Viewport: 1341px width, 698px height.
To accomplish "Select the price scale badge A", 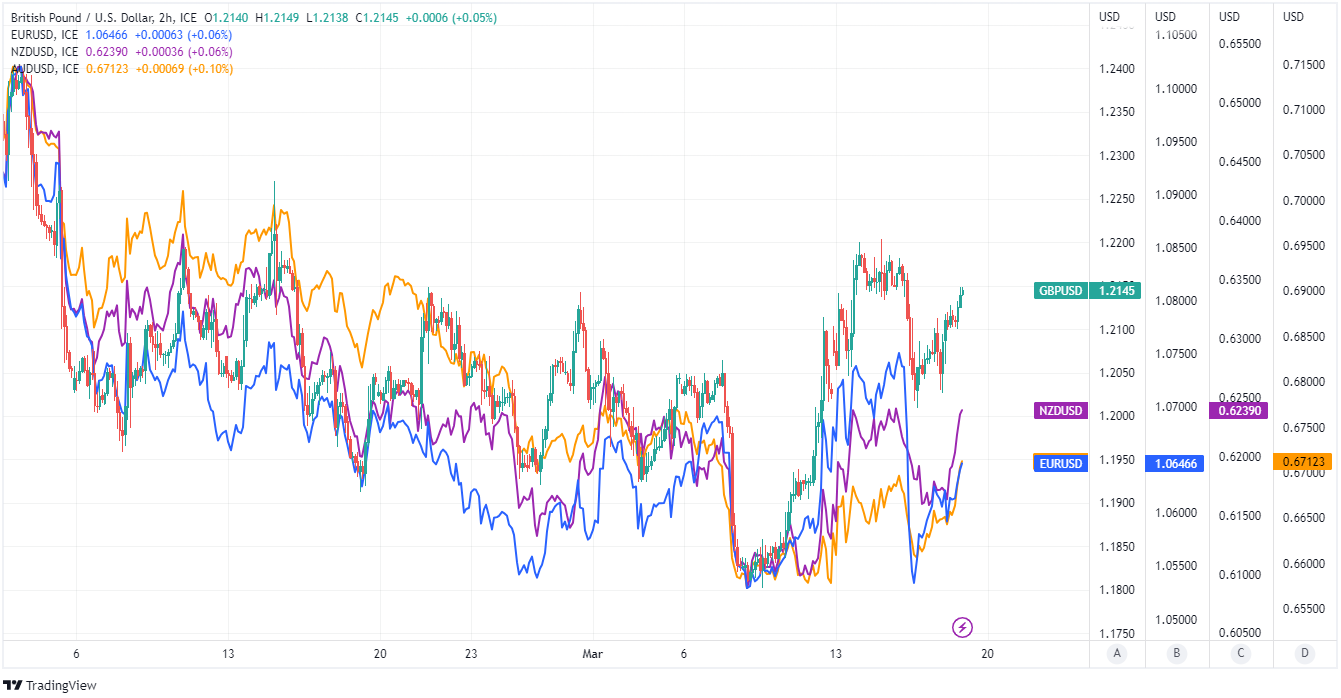I will click(x=1117, y=653).
